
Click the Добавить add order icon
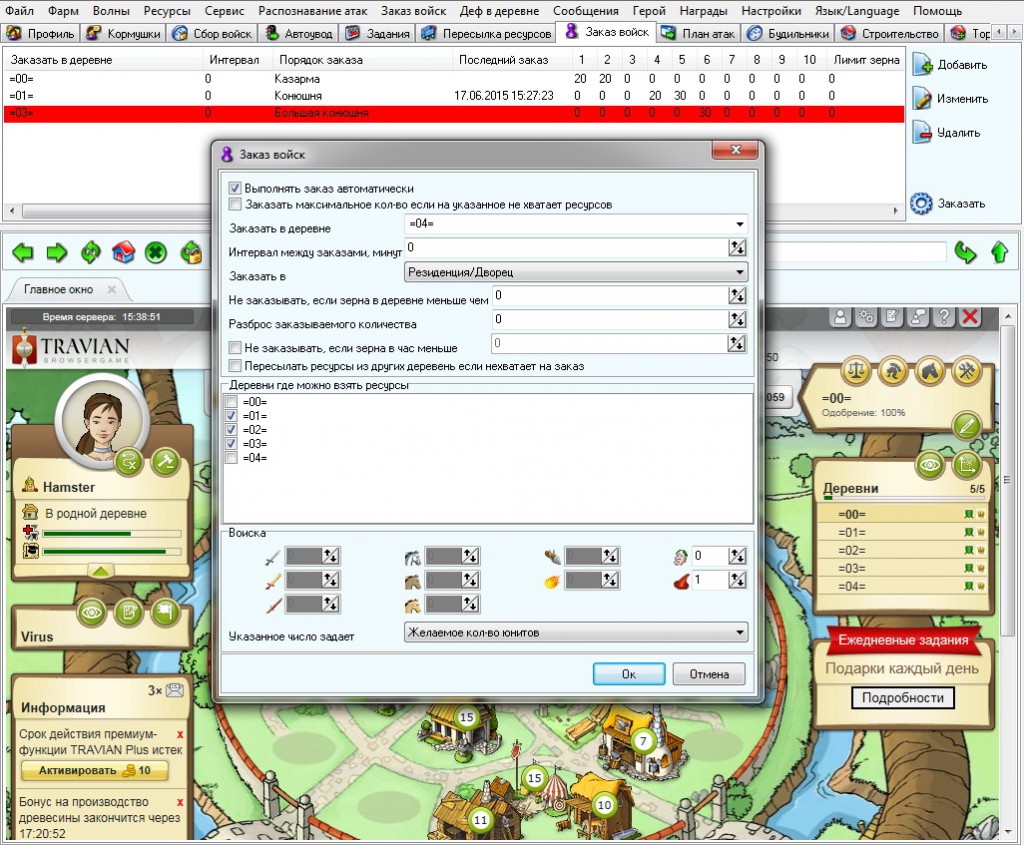pos(922,65)
